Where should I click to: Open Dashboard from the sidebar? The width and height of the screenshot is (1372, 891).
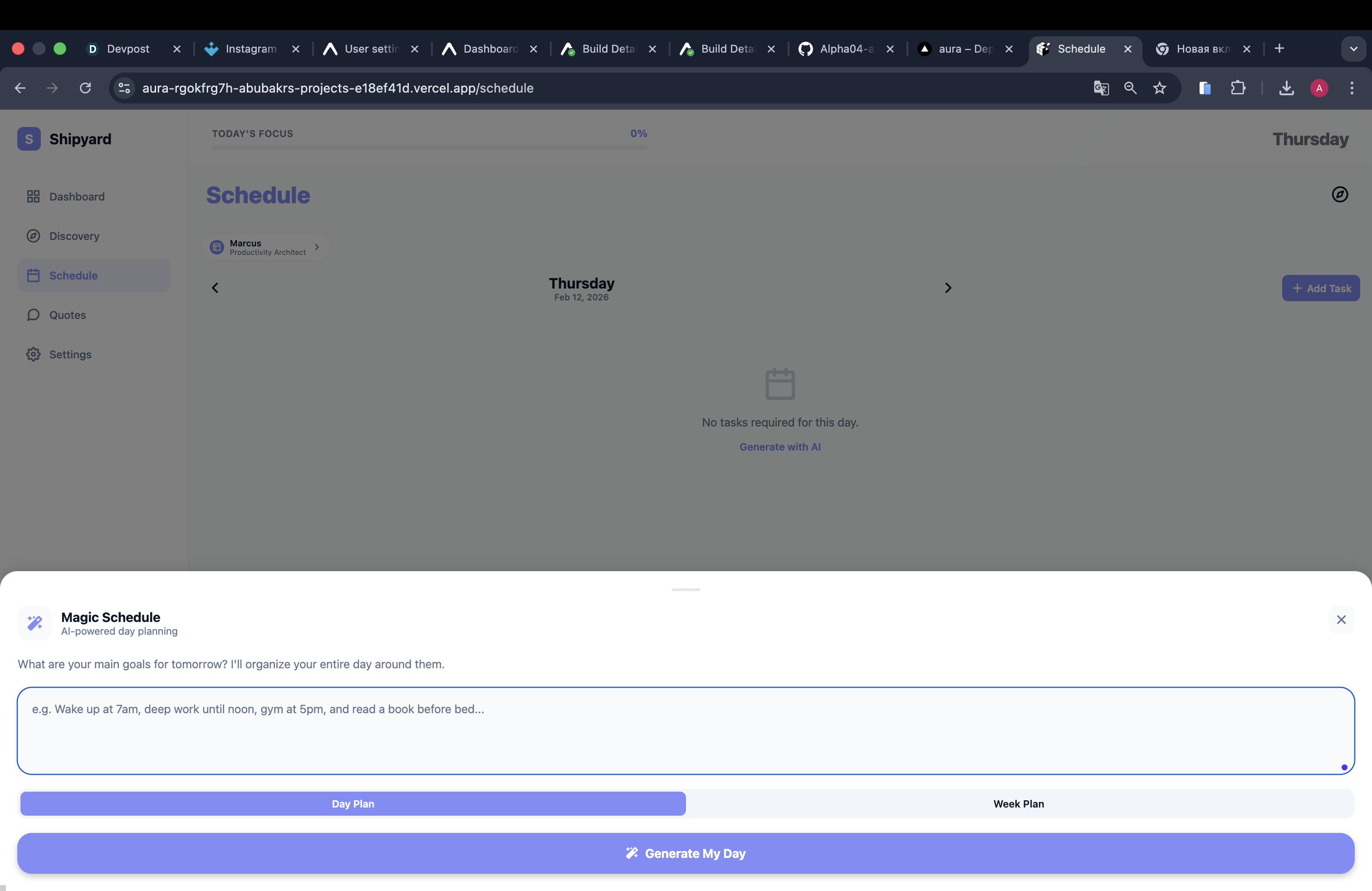coord(77,196)
